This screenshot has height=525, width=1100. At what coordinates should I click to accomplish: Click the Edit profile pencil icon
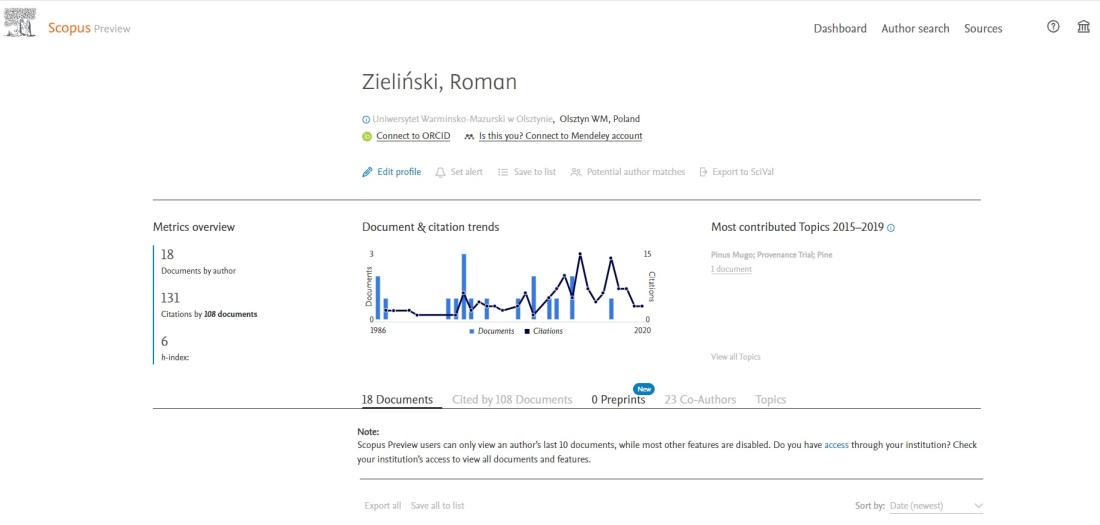367,172
